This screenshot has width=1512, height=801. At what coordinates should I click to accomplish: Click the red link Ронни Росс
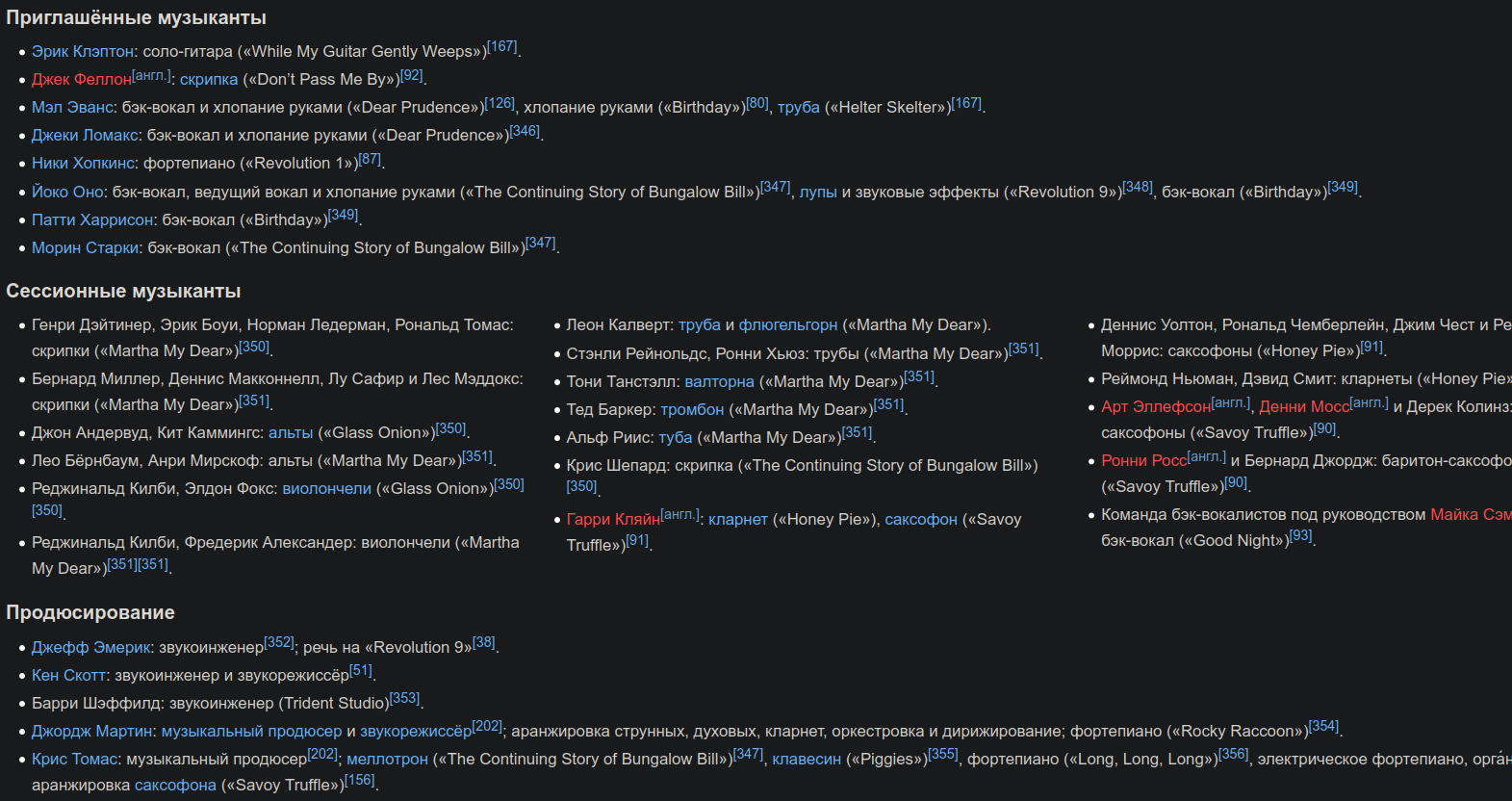[1144, 460]
